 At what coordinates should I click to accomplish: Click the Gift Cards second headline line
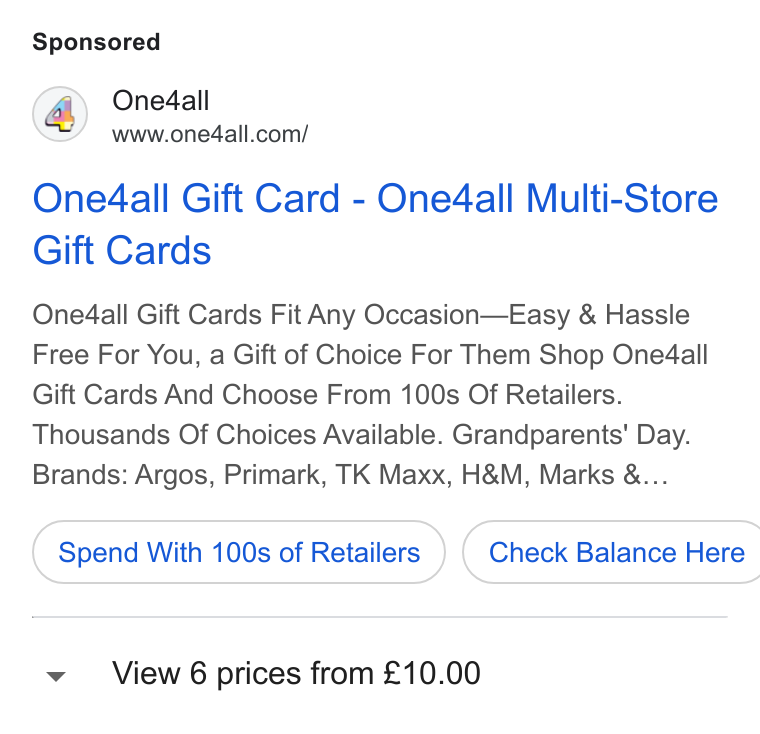pos(122,250)
